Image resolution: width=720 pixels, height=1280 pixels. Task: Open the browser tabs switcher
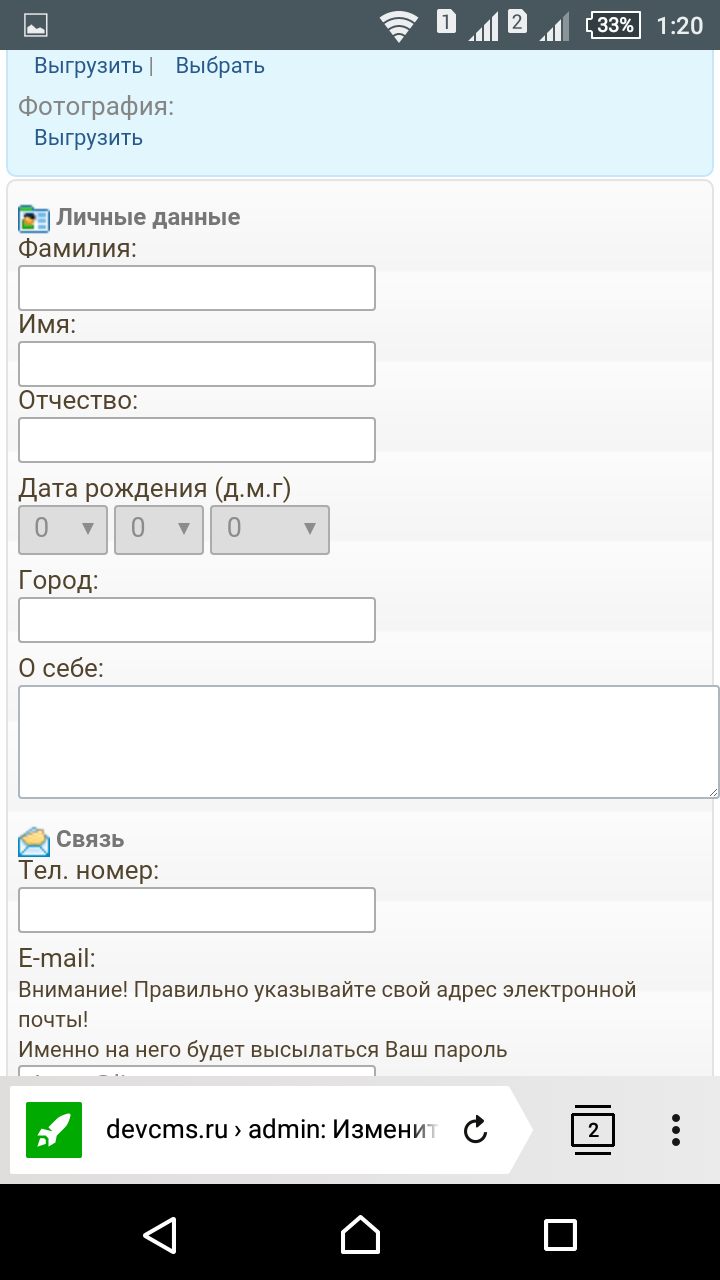click(x=593, y=1130)
